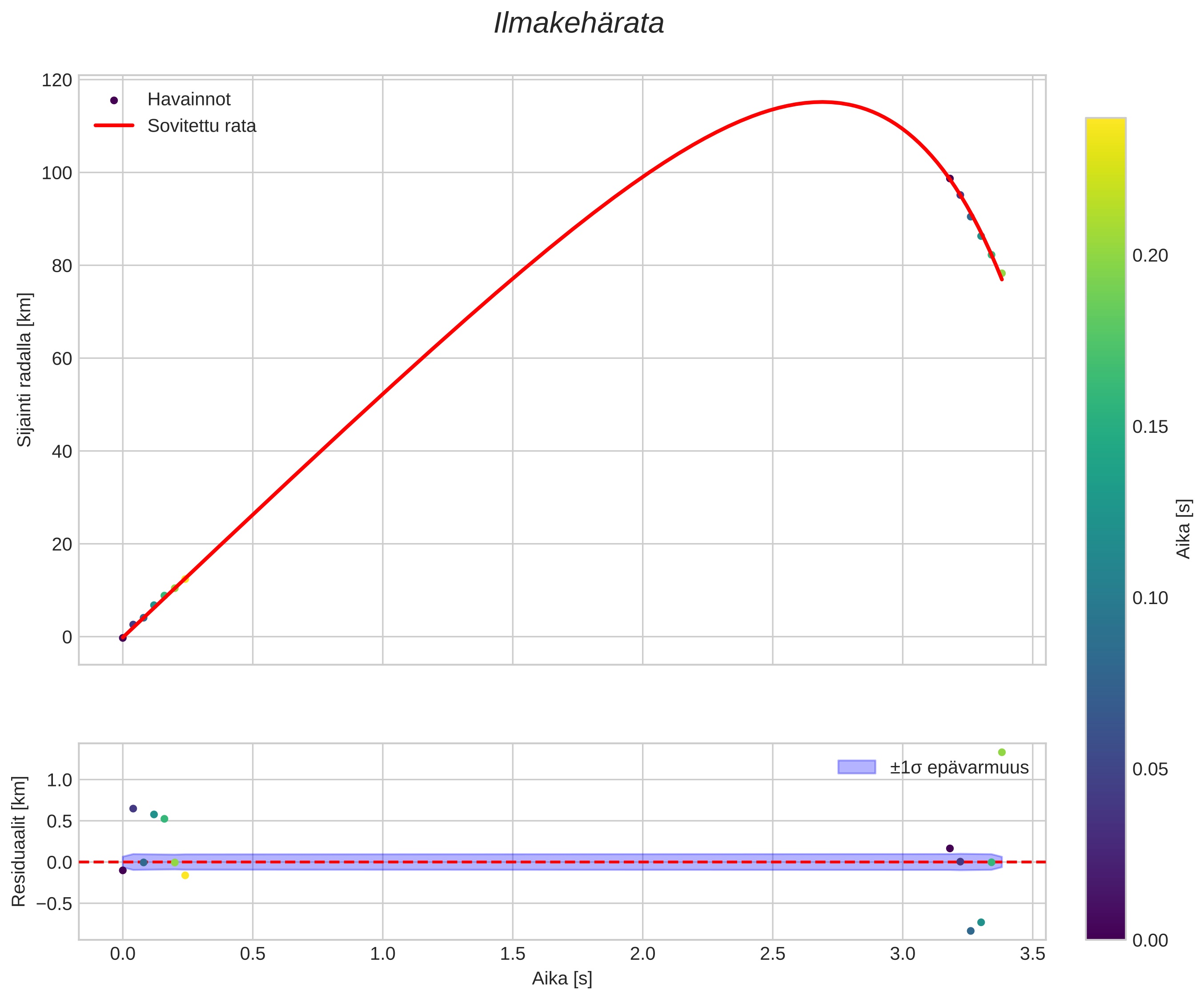Screen dimensions: 1204x999
Task: Click the 'Havainnot' legend label
Action: 189,100
